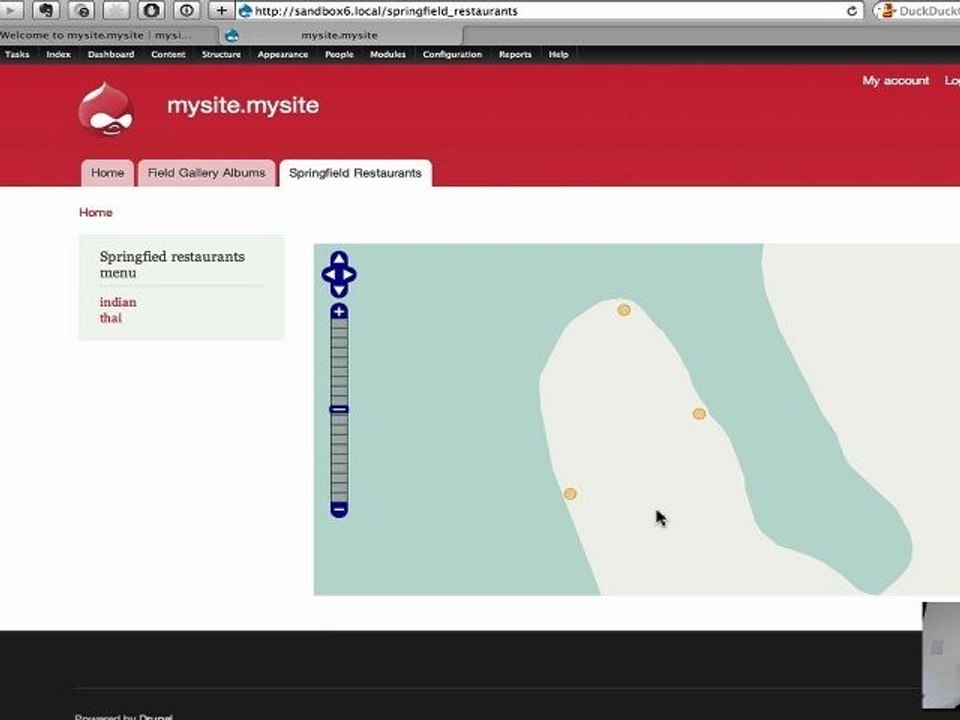Click the zoom slider handle on the map

[339, 410]
